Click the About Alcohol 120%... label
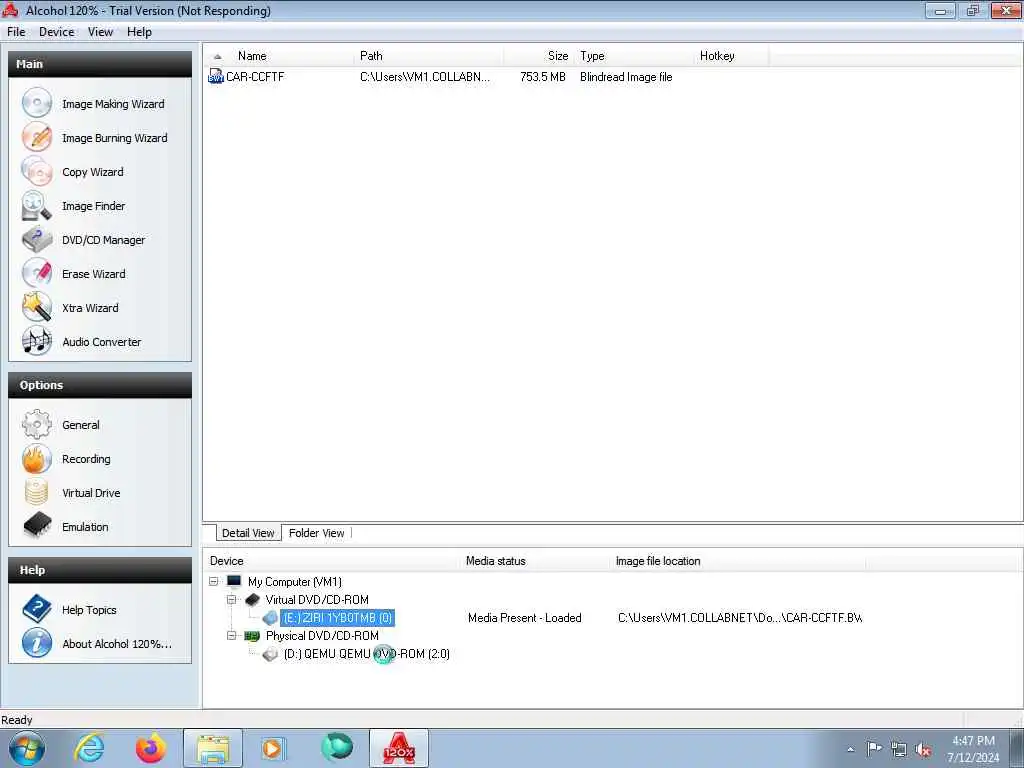Viewport: 1024px width, 768px height. pos(118,644)
